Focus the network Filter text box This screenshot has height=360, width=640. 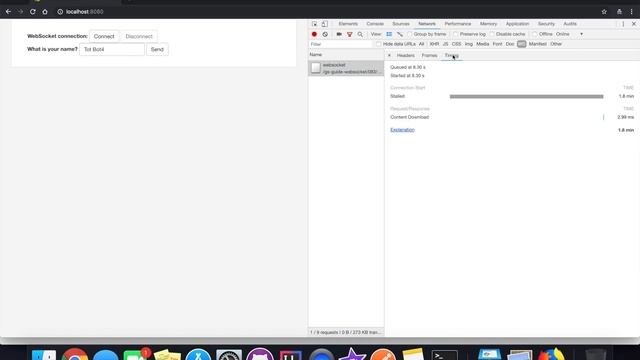(341, 44)
